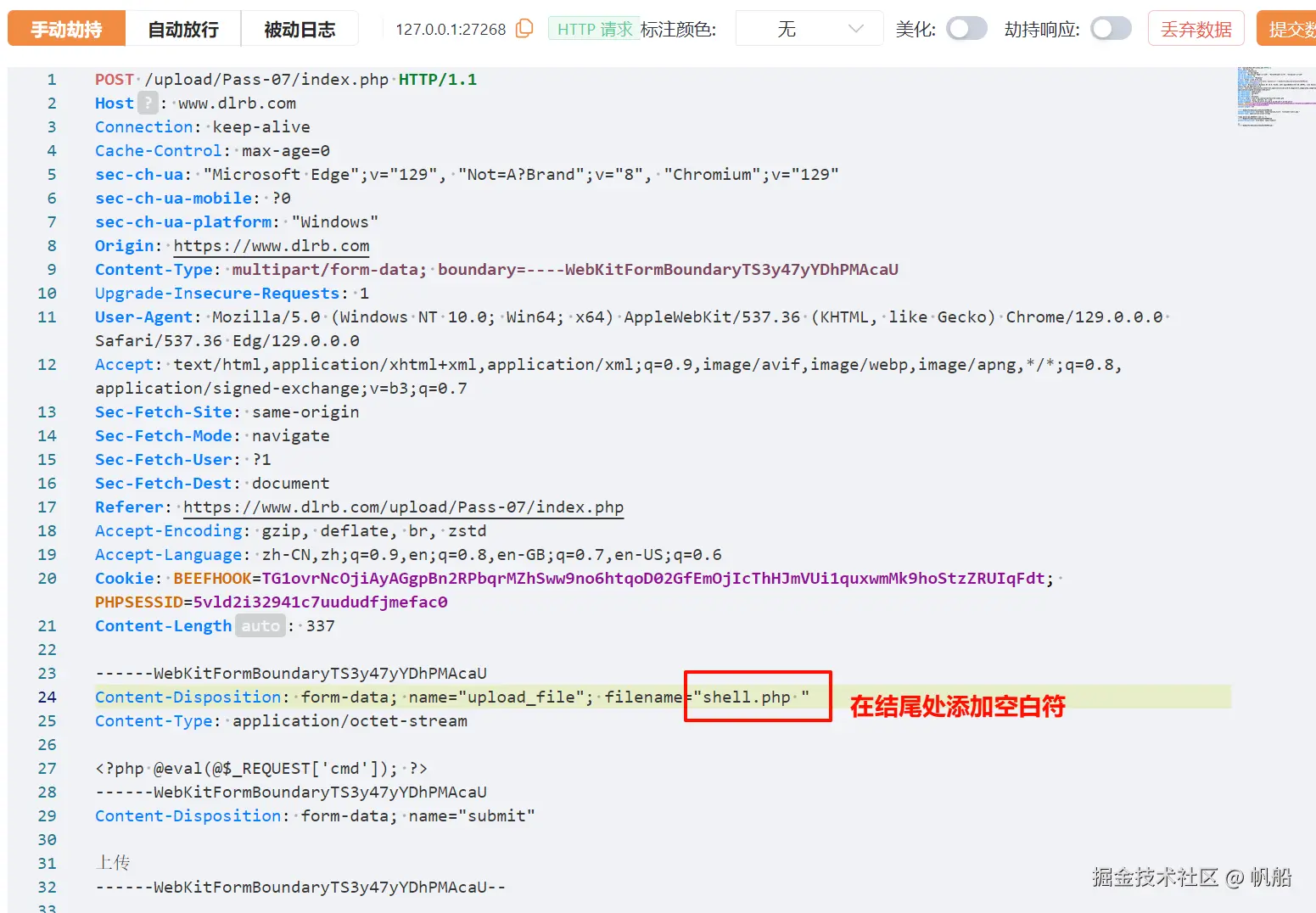The image size is (1316, 913).
Task: Enable the 美化 beautify toggle
Action: pos(966,28)
